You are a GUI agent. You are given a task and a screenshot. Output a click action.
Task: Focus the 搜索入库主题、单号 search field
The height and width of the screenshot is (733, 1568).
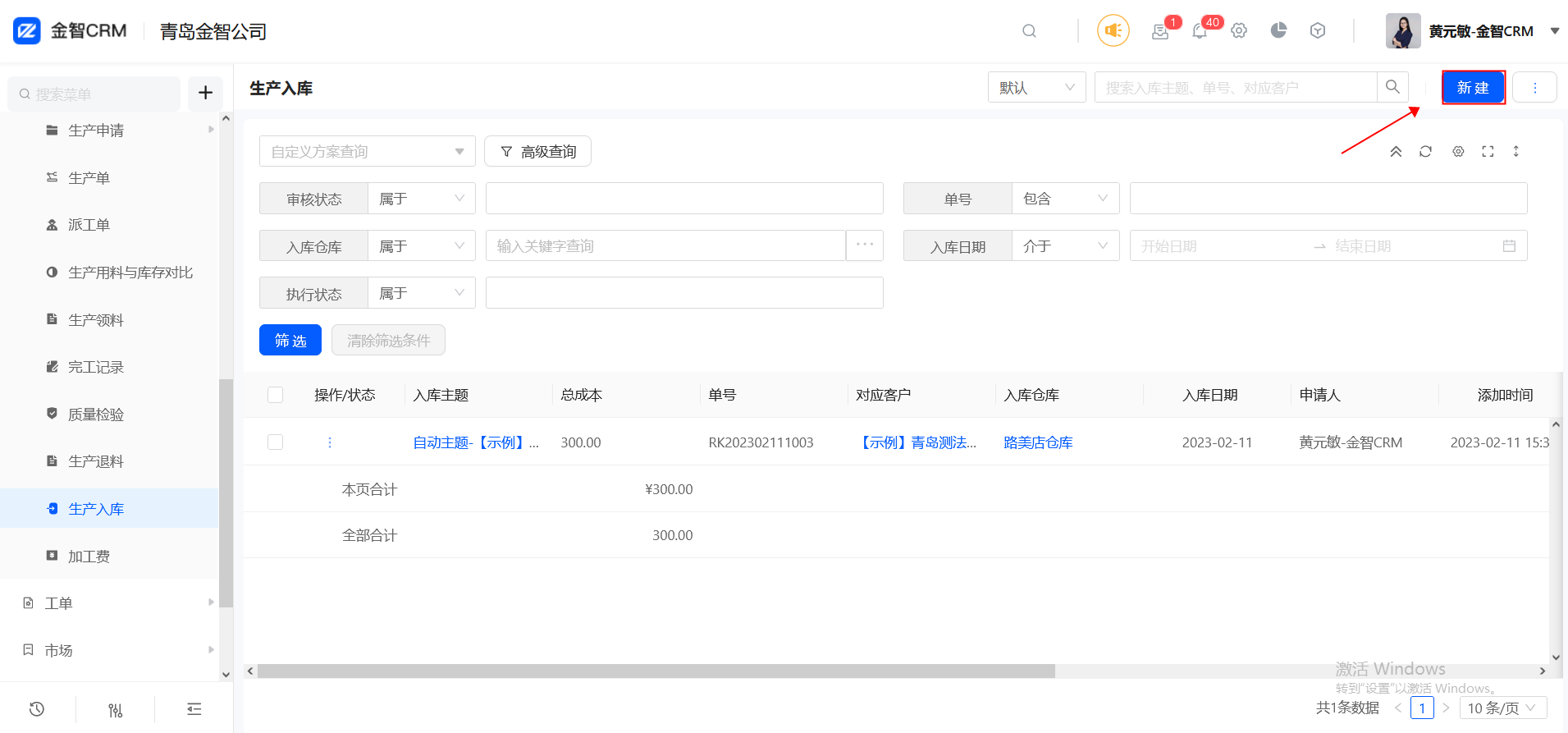click(x=1236, y=87)
